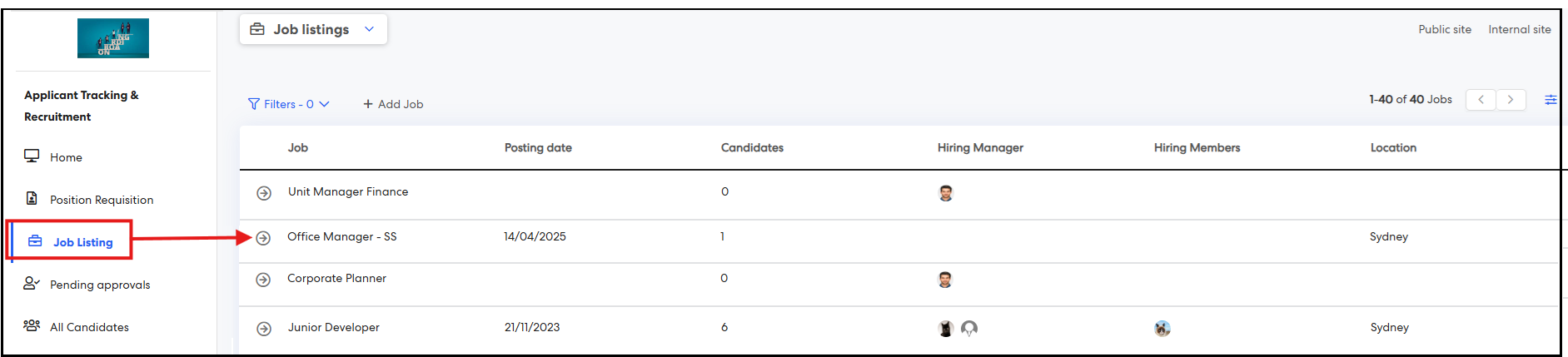Open arrow icon for Office Manager - SS

point(263,238)
